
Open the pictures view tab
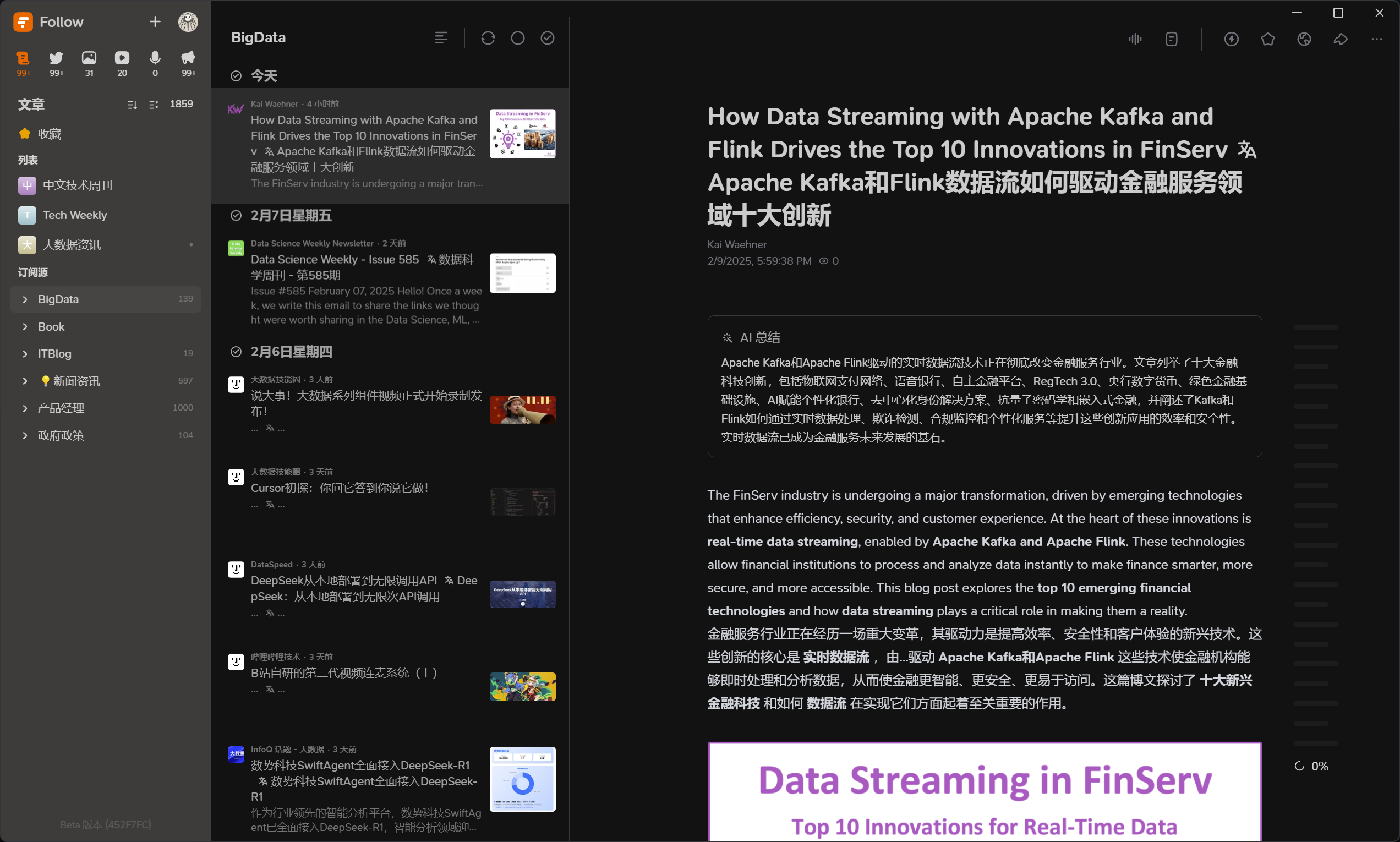tap(89, 58)
